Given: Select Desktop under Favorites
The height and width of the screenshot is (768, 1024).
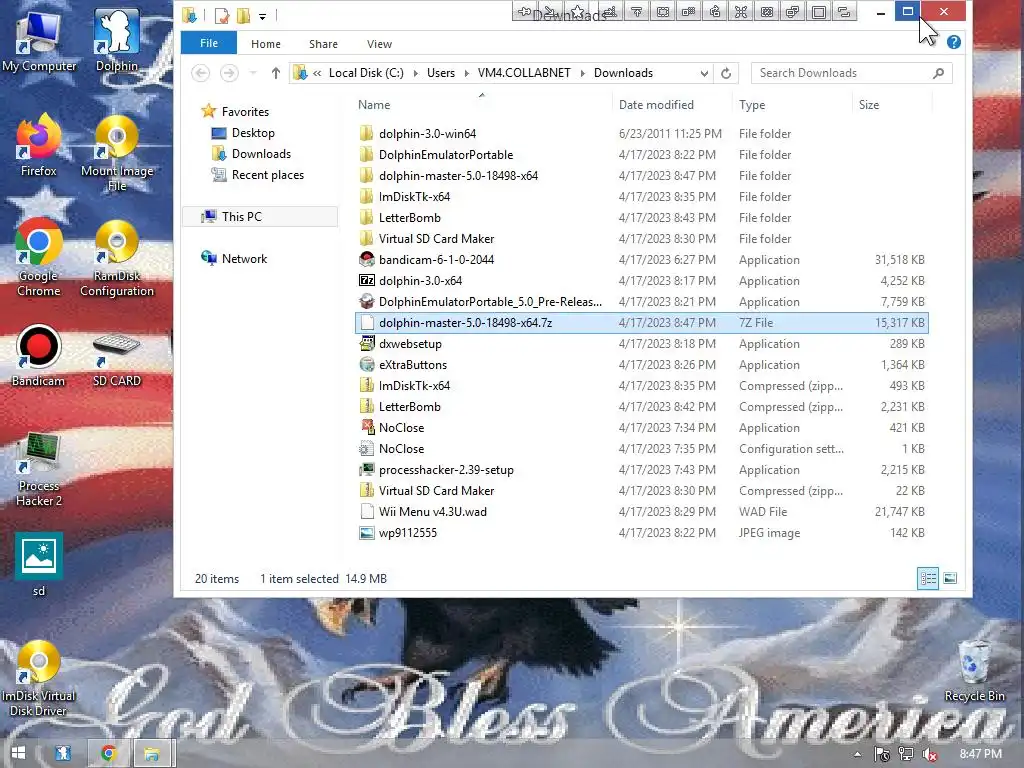Looking at the screenshot, I should (x=253, y=133).
